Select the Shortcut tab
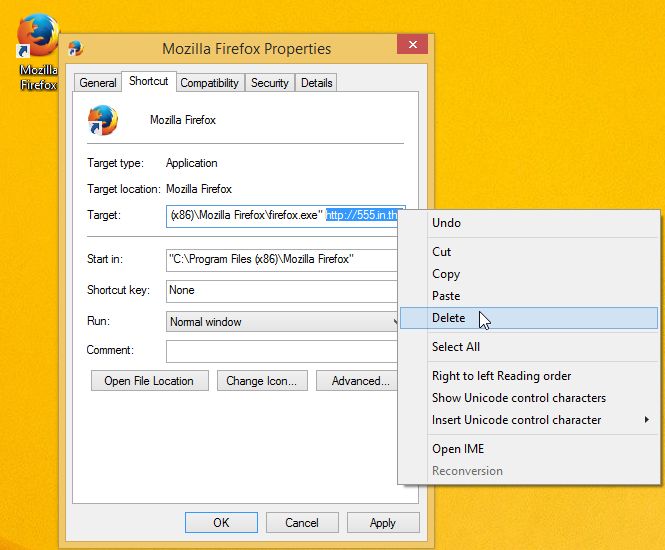This screenshot has width=665, height=550. (x=148, y=81)
